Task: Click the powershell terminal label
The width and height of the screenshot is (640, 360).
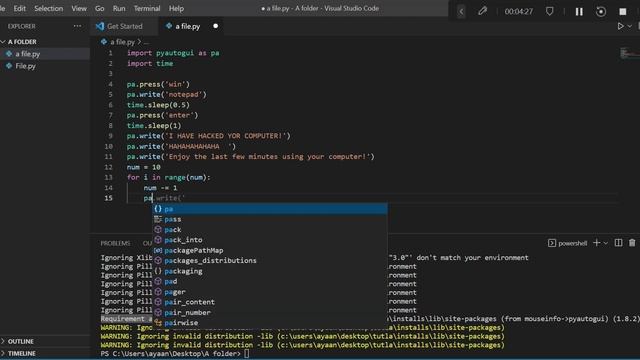Action: 568,243
